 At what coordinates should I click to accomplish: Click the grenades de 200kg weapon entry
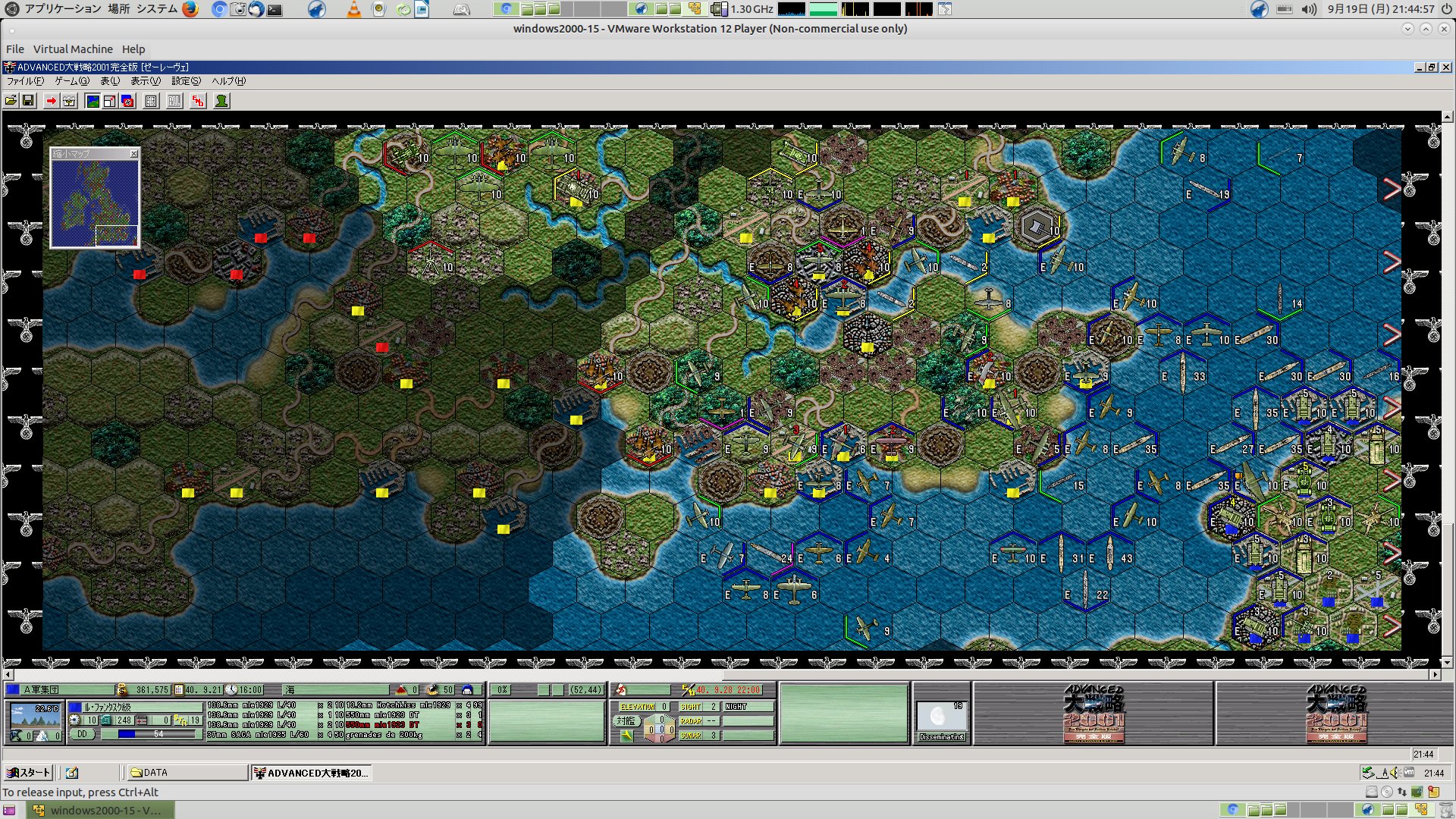pos(384,735)
